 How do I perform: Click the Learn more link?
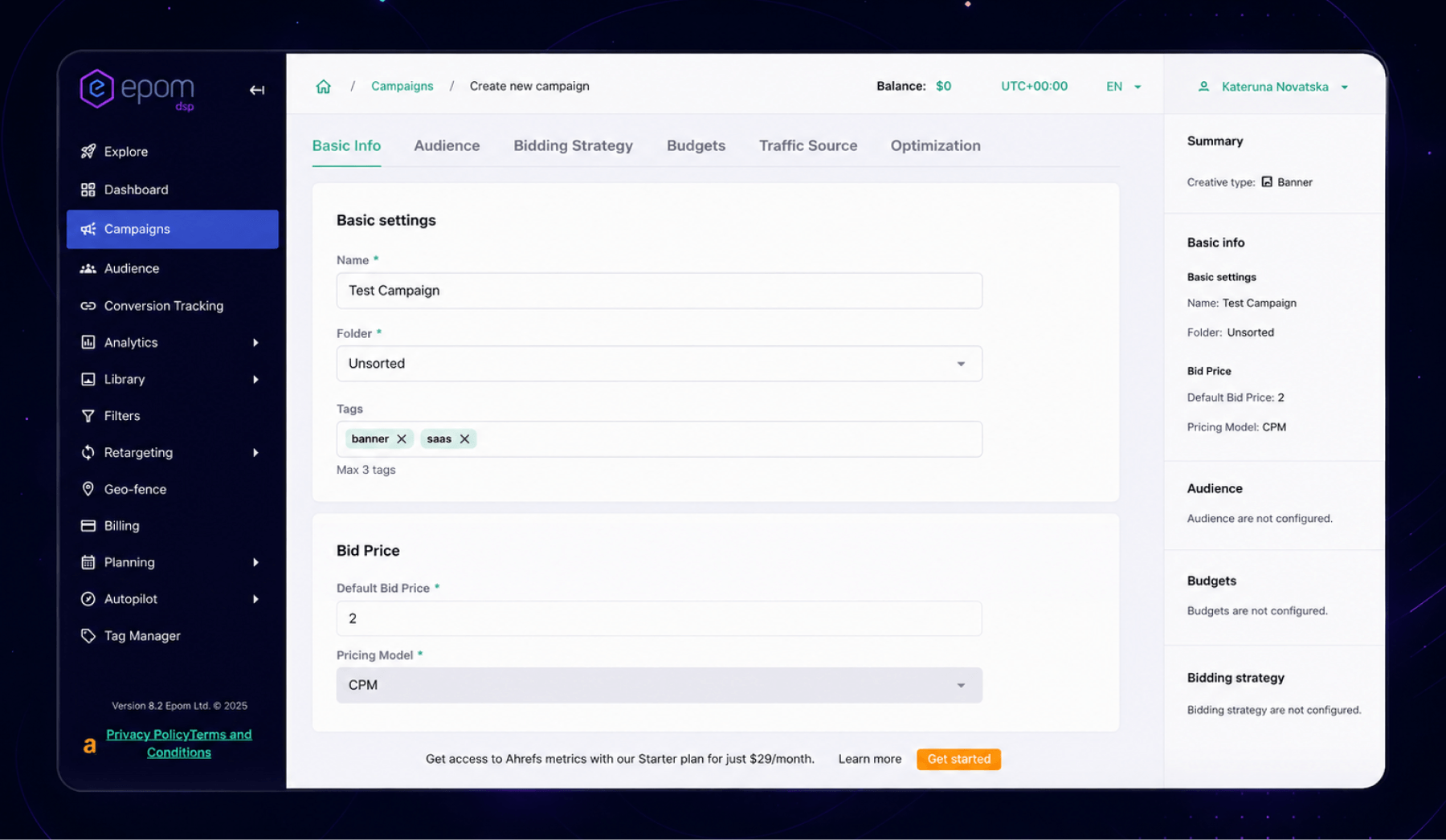coord(870,760)
